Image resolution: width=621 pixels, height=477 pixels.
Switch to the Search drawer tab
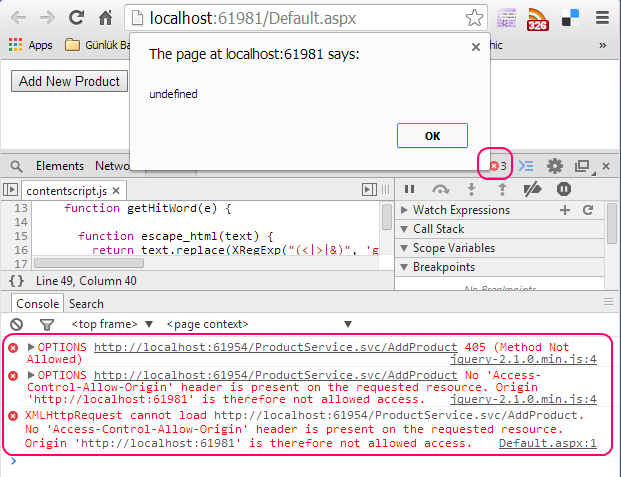pyautogui.click(x=86, y=304)
